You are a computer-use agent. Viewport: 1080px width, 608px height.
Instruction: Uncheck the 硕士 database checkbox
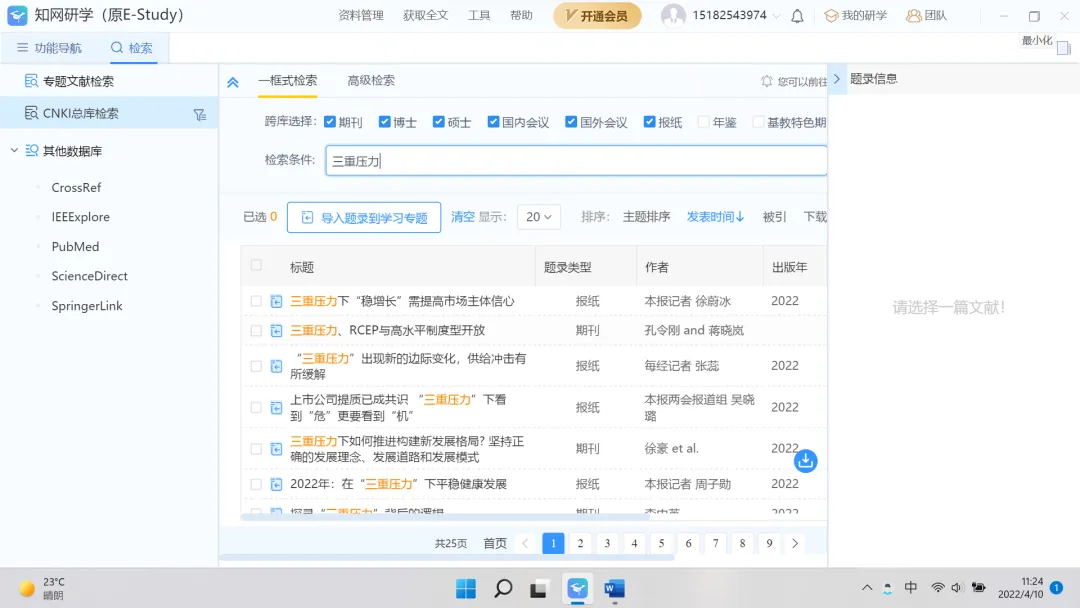[439, 122]
